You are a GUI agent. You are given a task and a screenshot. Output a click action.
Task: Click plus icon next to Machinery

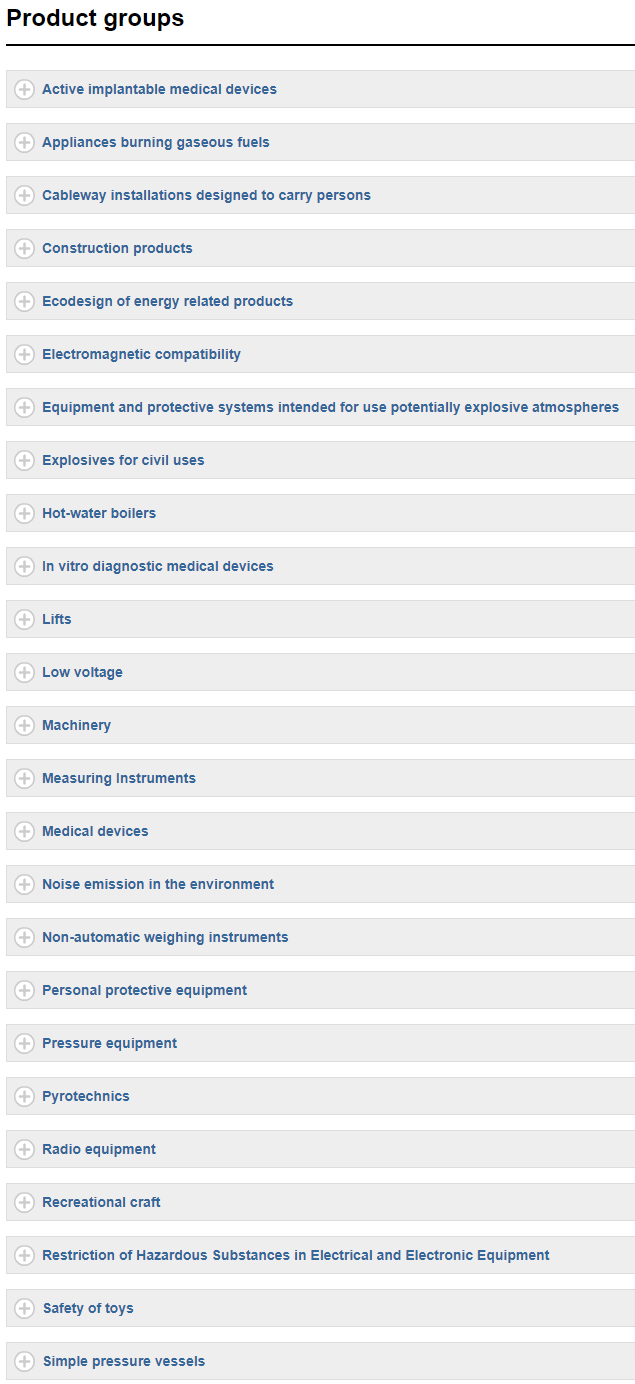(x=24, y=725)
